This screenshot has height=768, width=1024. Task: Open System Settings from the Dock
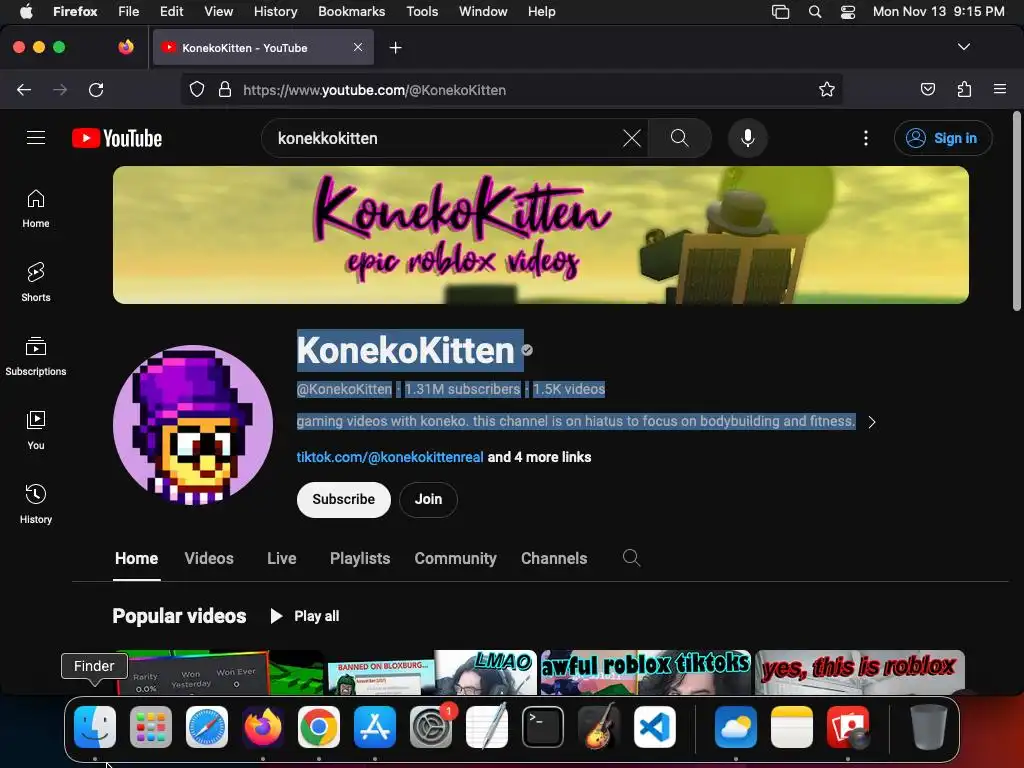coord(430,726)
